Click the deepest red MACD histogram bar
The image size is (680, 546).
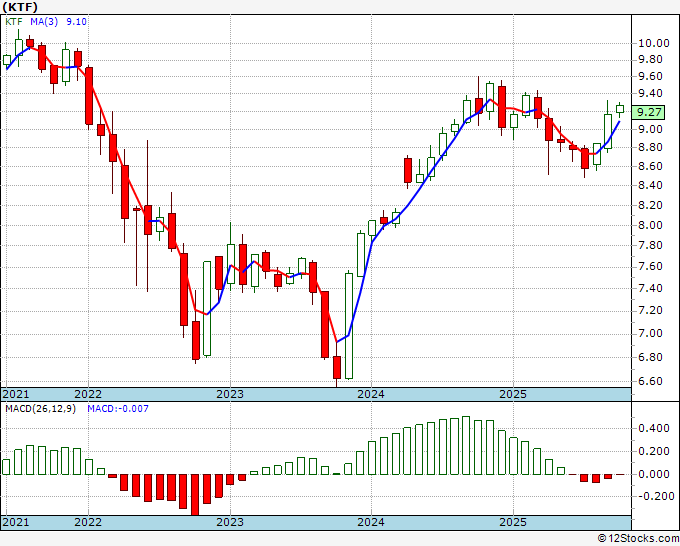(195, 494)
